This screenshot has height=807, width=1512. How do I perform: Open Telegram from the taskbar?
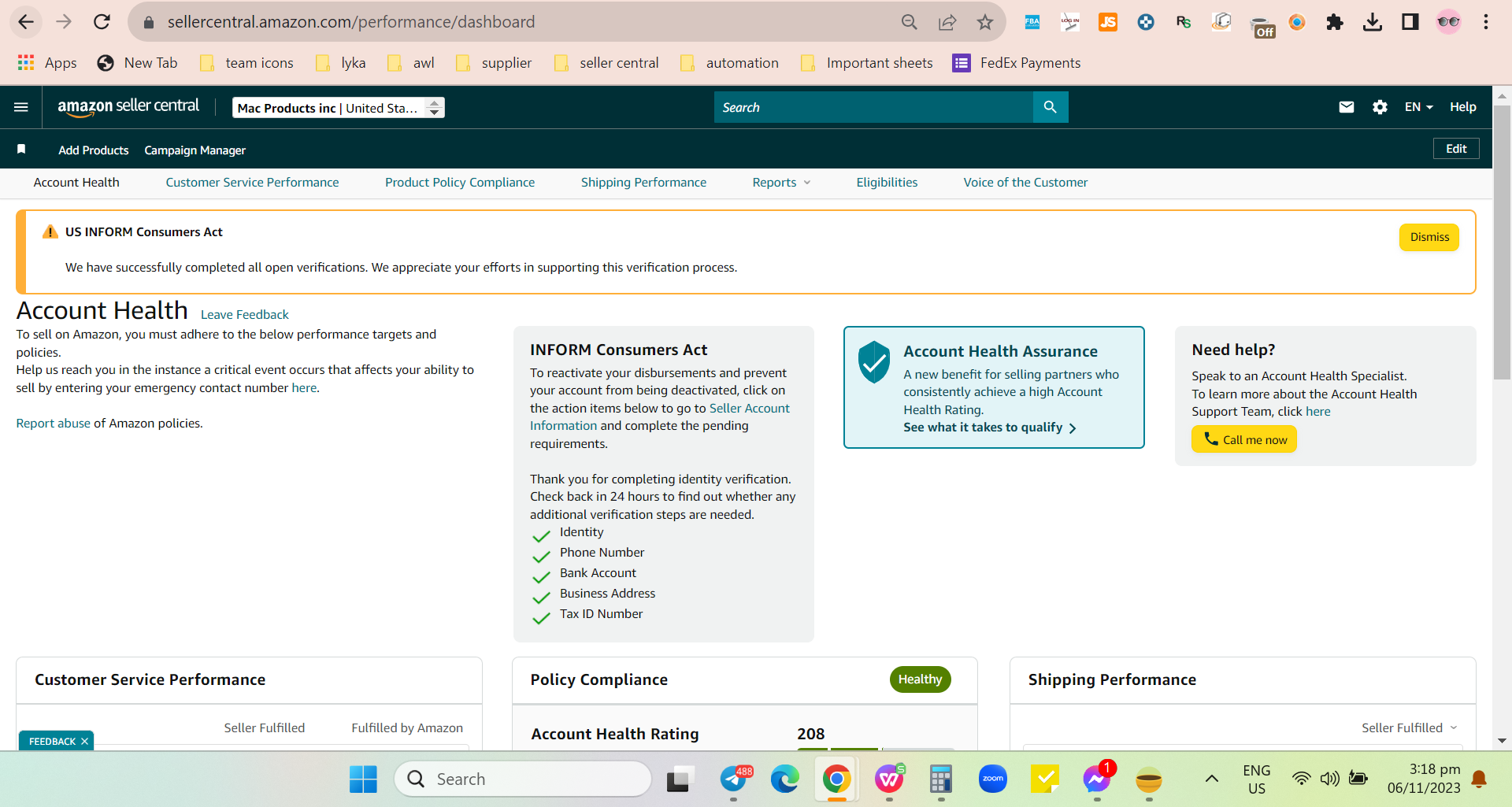point(734,779)
